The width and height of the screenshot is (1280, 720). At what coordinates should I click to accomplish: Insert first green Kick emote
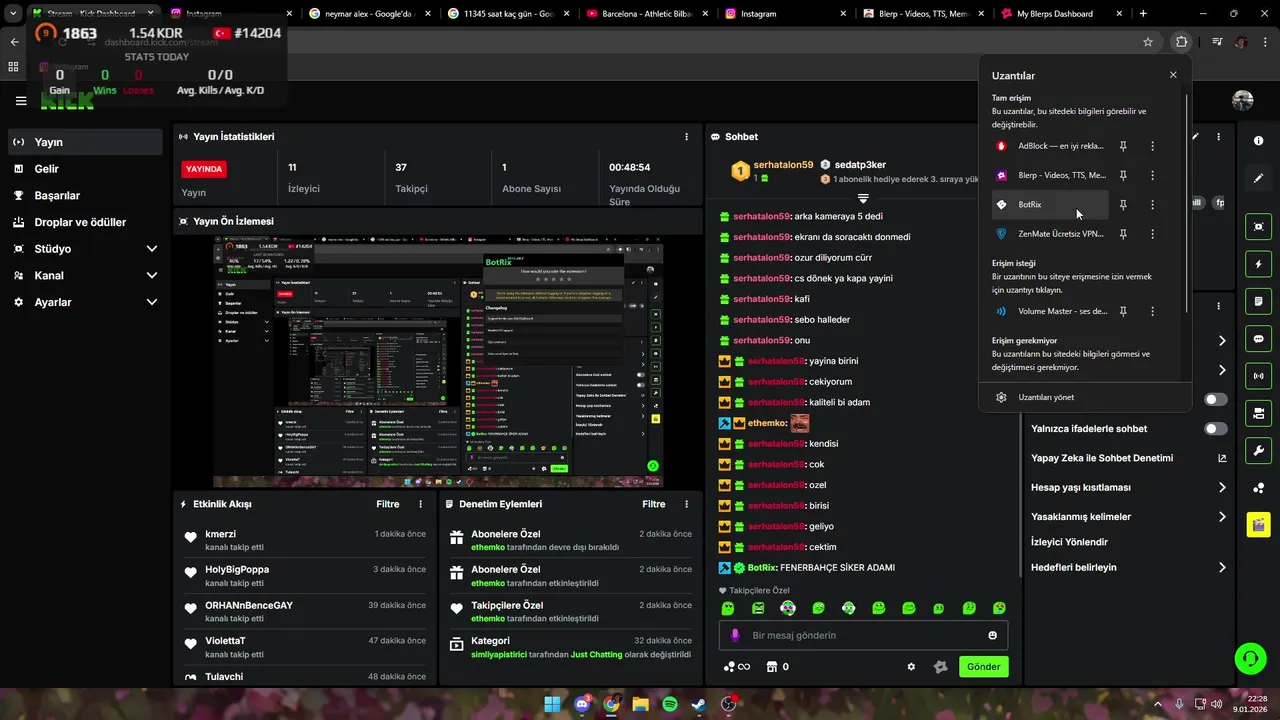point(728,608)
